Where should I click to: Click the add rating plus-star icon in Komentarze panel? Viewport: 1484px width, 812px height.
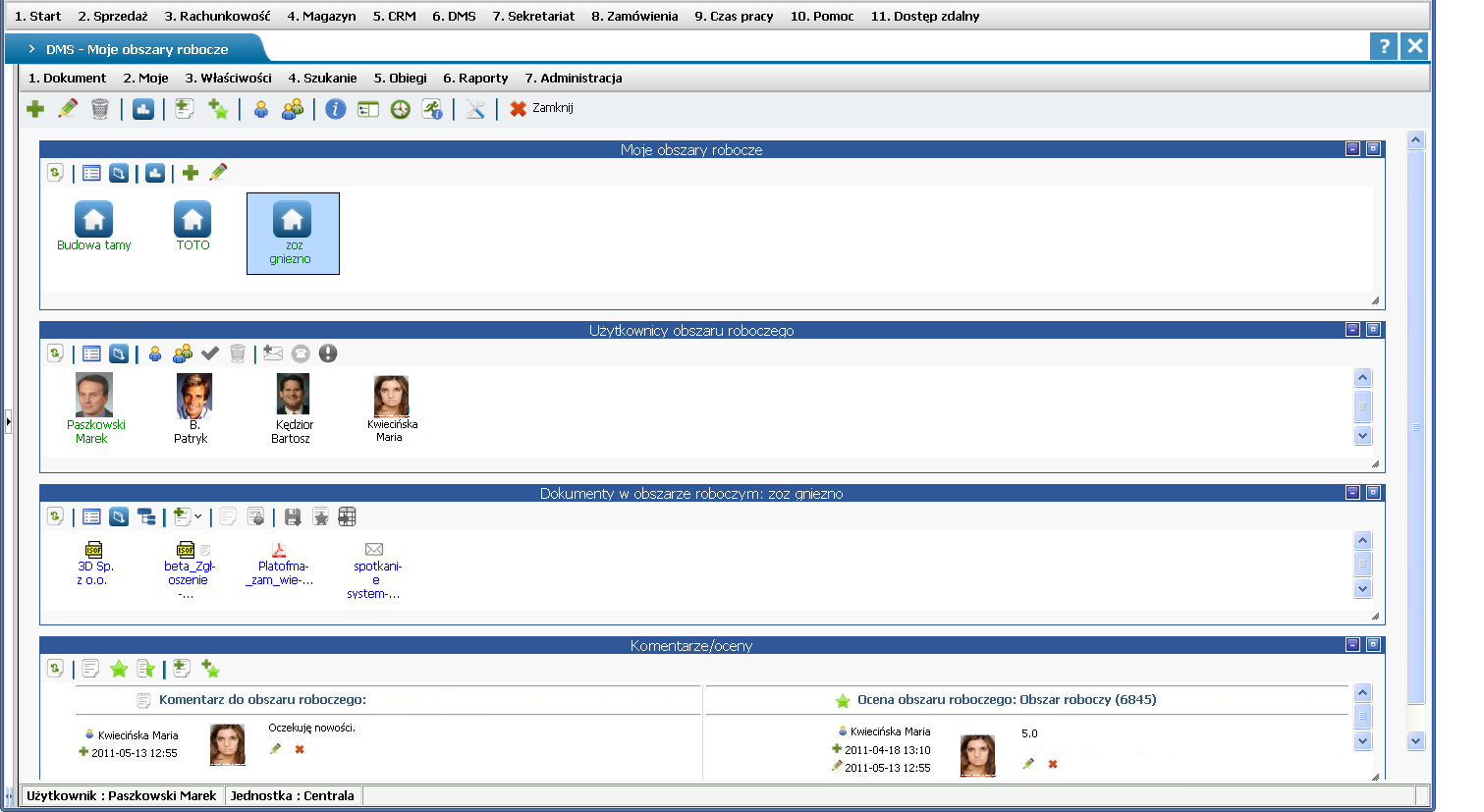pyautogui.click(x=210, y=669)
